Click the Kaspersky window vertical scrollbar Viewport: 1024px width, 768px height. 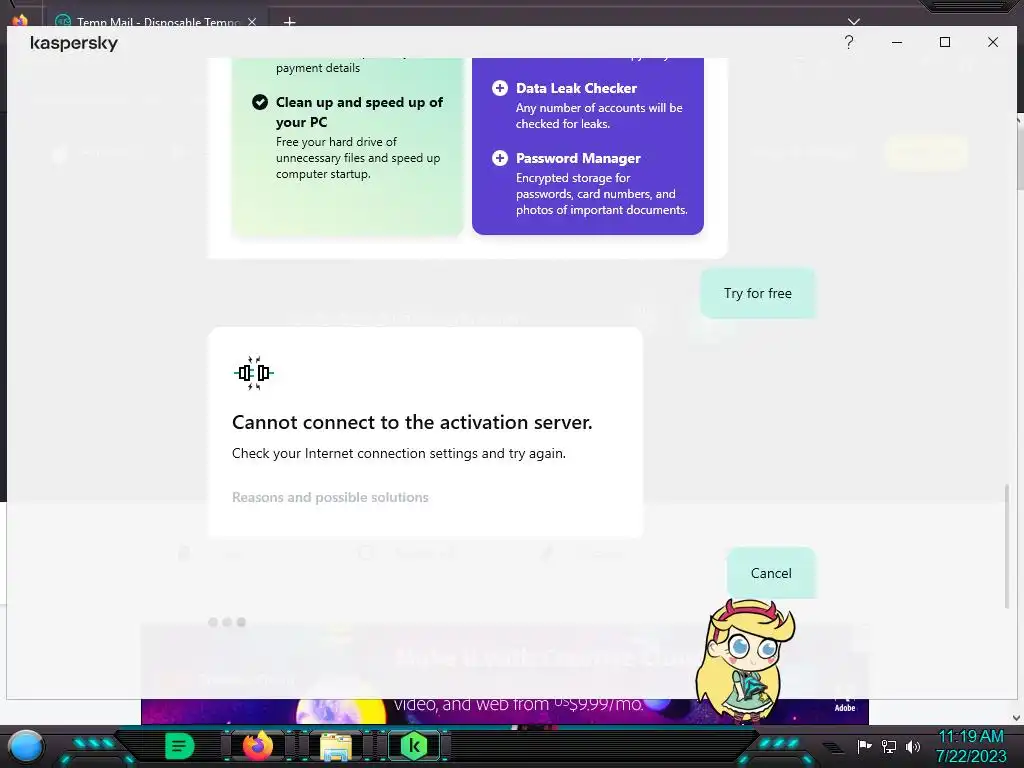tap(1006, 546)
